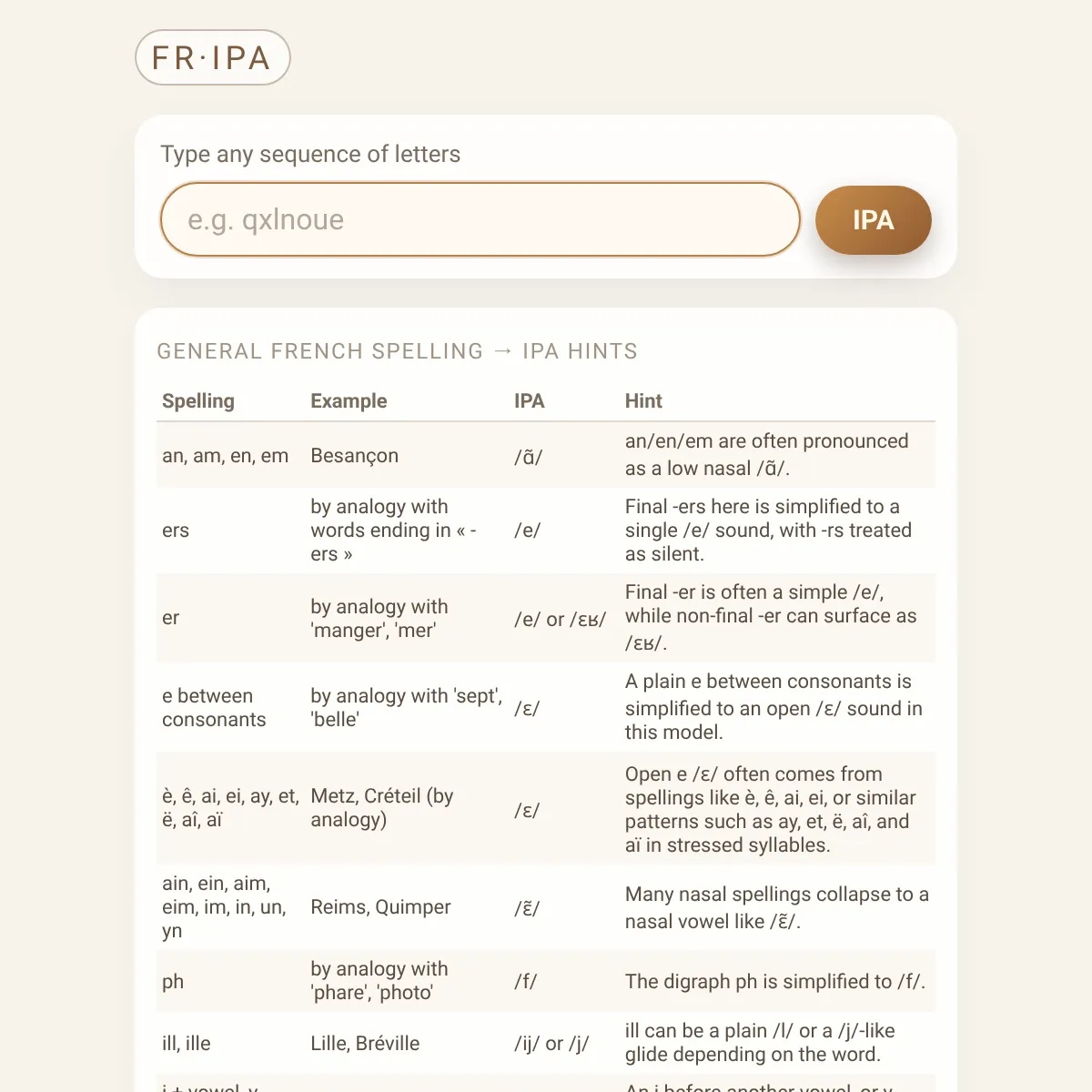Click the '/e/ or /ɛʁ/' IPA cell

[560, 620]
